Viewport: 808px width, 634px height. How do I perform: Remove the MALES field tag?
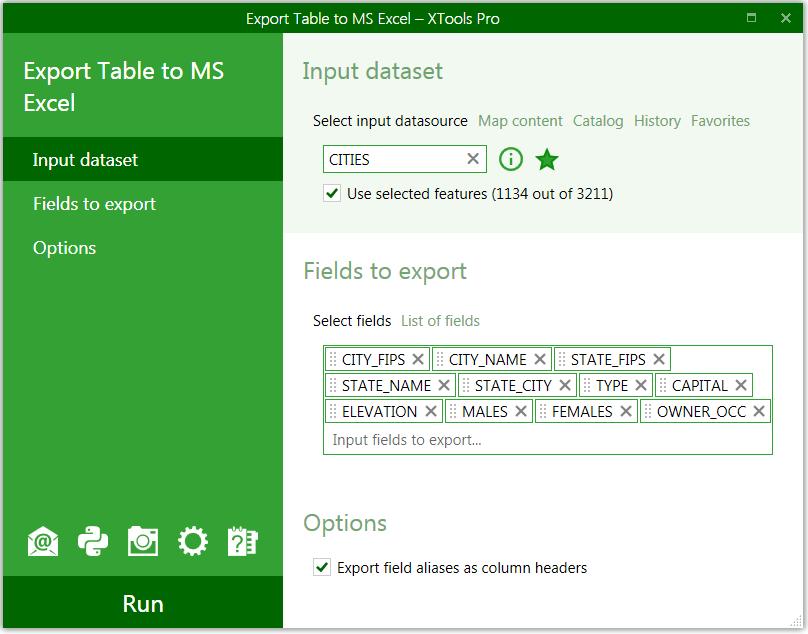point(521,411)
